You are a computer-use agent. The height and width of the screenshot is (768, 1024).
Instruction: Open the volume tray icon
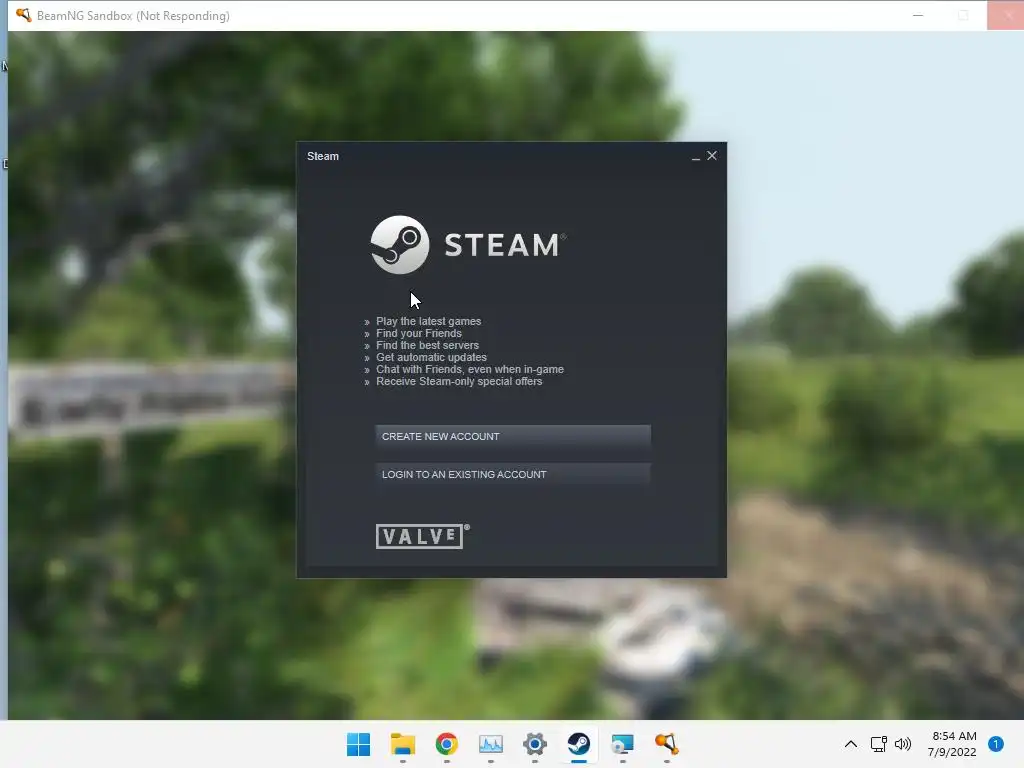tap(903, 744)
